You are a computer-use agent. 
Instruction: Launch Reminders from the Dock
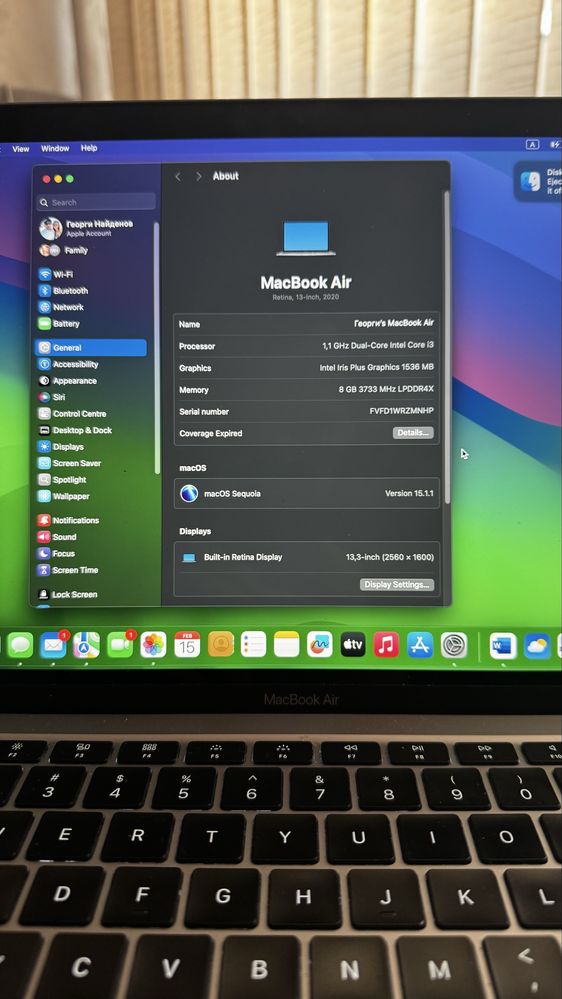click(254, 645)
